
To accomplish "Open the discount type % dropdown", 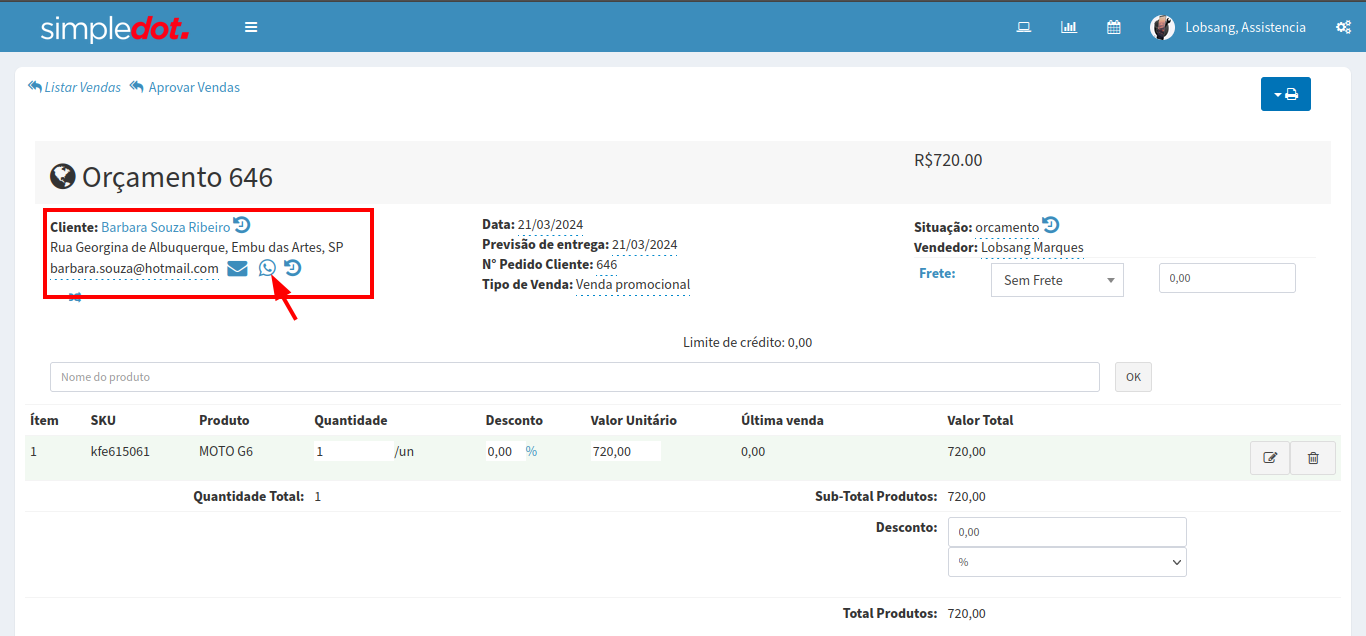I will 1067,562.
